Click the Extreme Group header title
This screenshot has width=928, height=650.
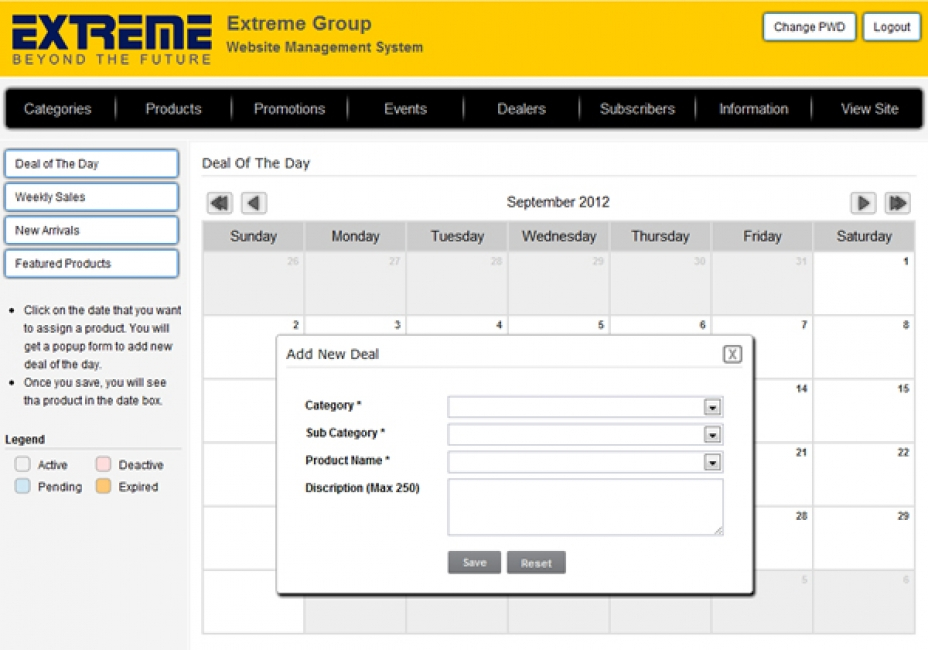(299, 24)
